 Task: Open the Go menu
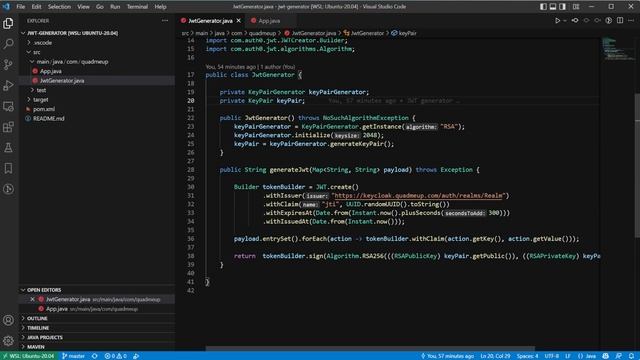[x=100, y=7]
